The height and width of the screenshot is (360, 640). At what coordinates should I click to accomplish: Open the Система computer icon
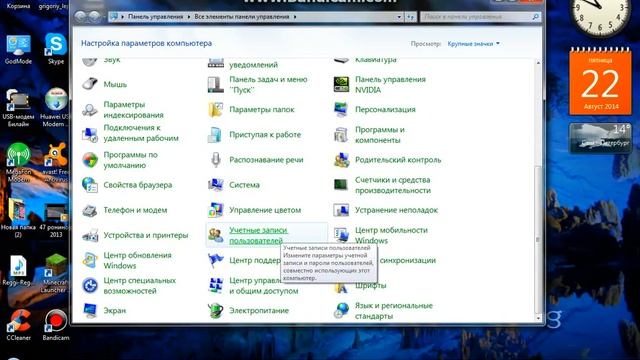tap(216, 185)
